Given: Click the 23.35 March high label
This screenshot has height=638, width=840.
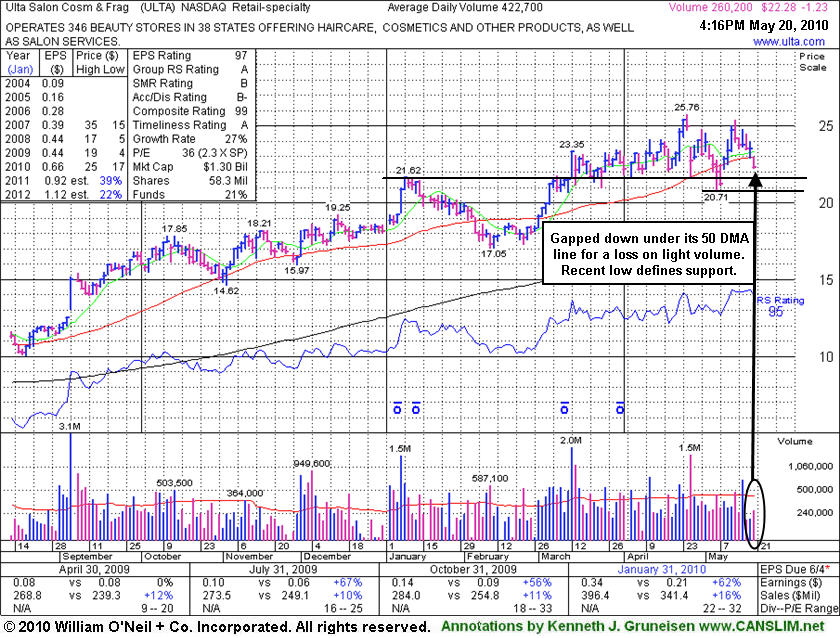Looking at the screenshot, I should 572,144.
